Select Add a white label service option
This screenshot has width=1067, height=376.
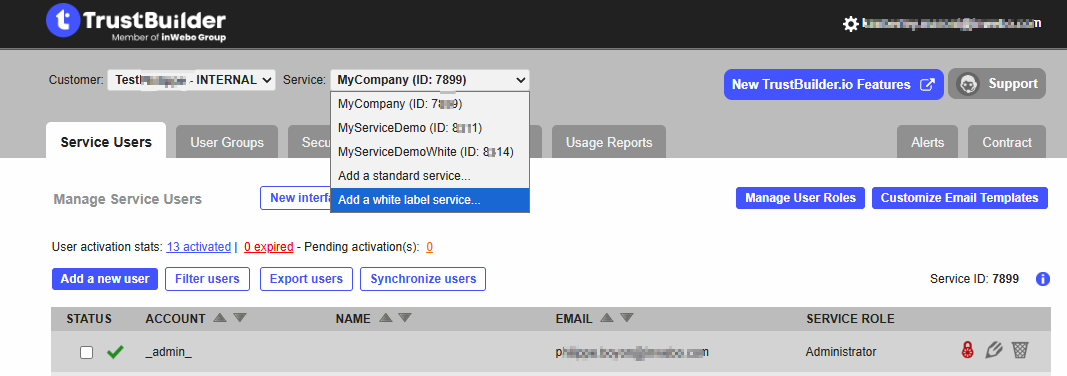pos(429,200)
